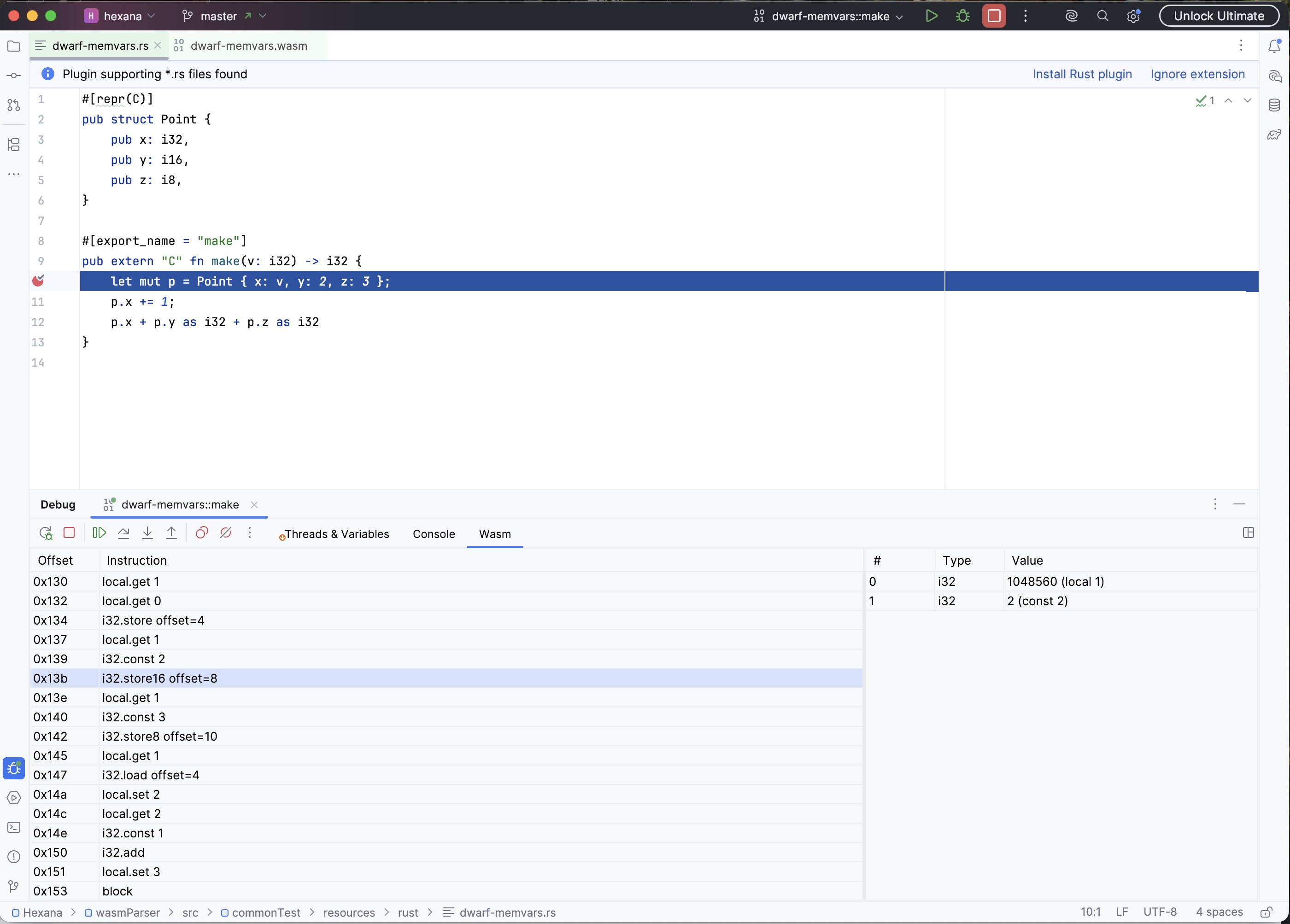Click the Unlock Ultimate button
The image size is (1290, 924).
(1219, 16)
